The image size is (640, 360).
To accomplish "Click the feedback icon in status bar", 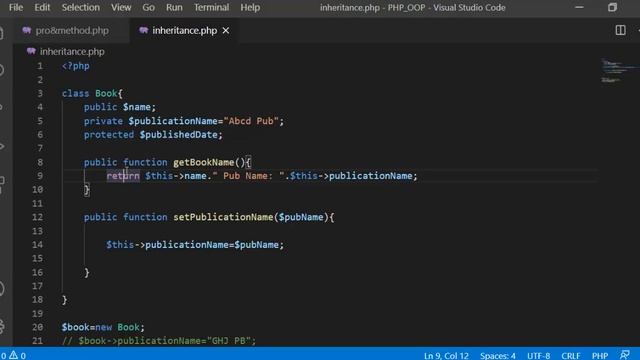I will 624,355.
